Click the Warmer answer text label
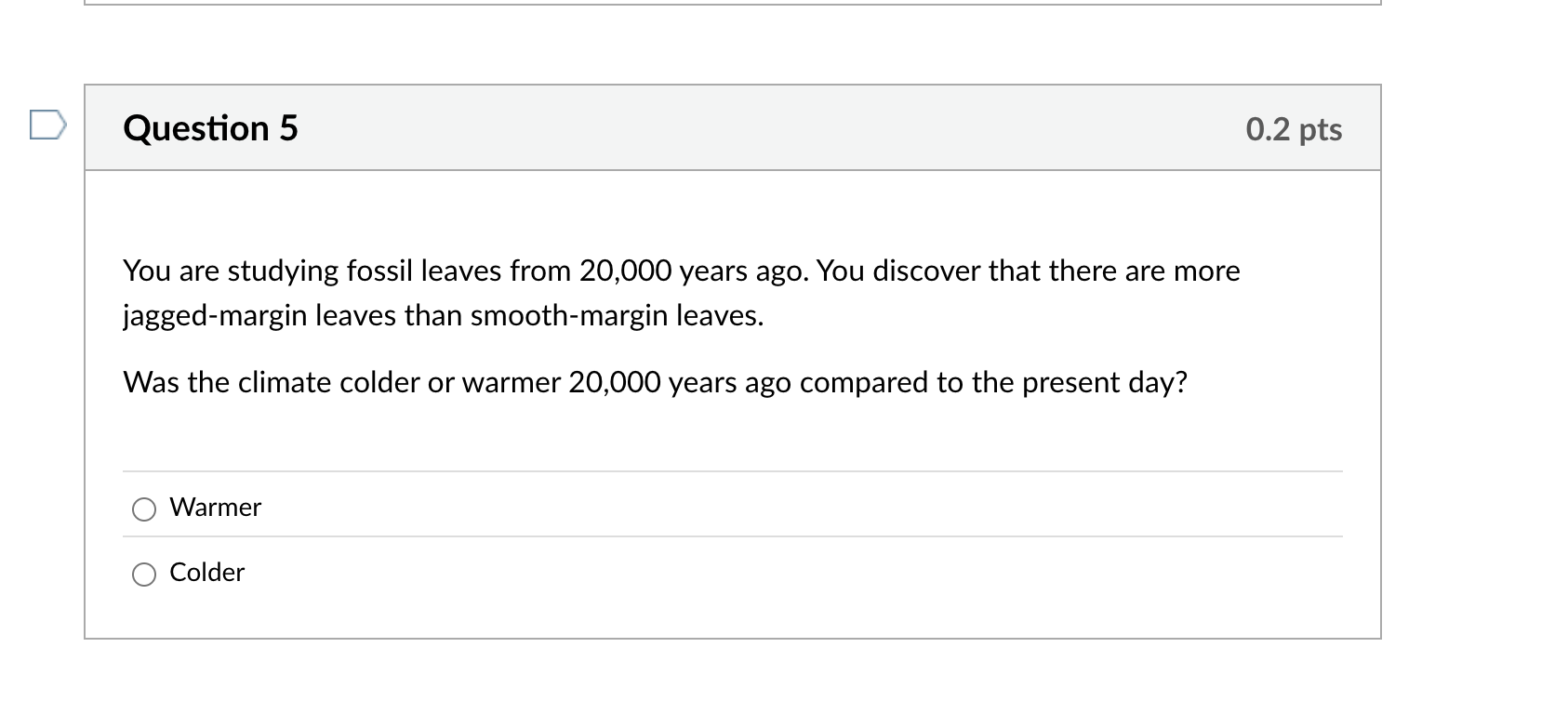 215,508
